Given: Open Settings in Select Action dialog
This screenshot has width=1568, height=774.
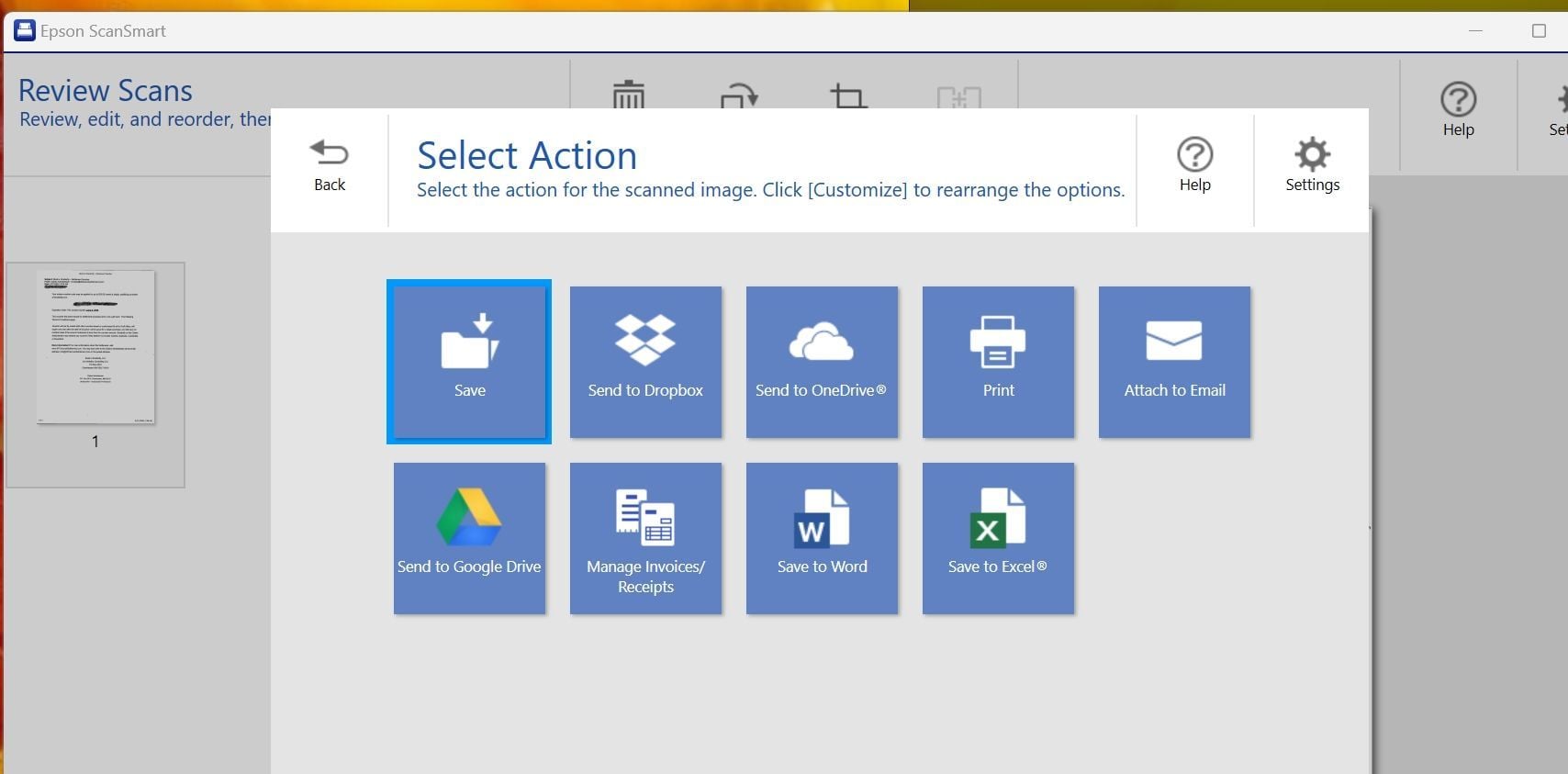Looking at the screenshot, I should tap(1312, 166).
